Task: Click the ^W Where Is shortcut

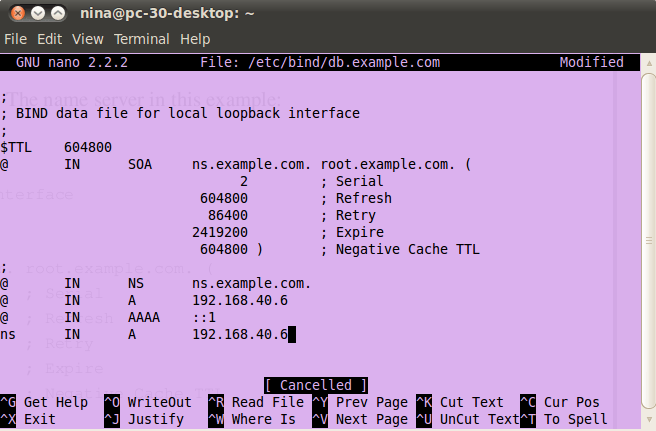Action: (252, 420)
